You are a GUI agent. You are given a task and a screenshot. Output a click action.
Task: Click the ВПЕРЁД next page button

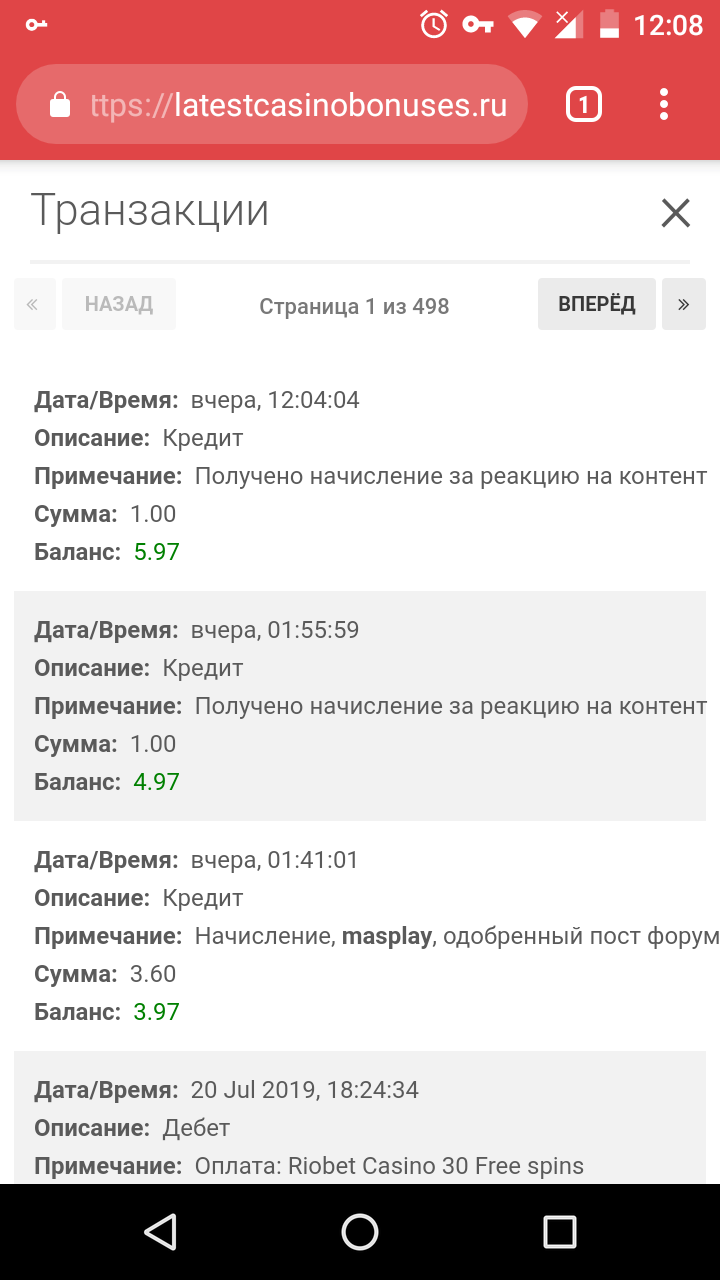(596, 304)
